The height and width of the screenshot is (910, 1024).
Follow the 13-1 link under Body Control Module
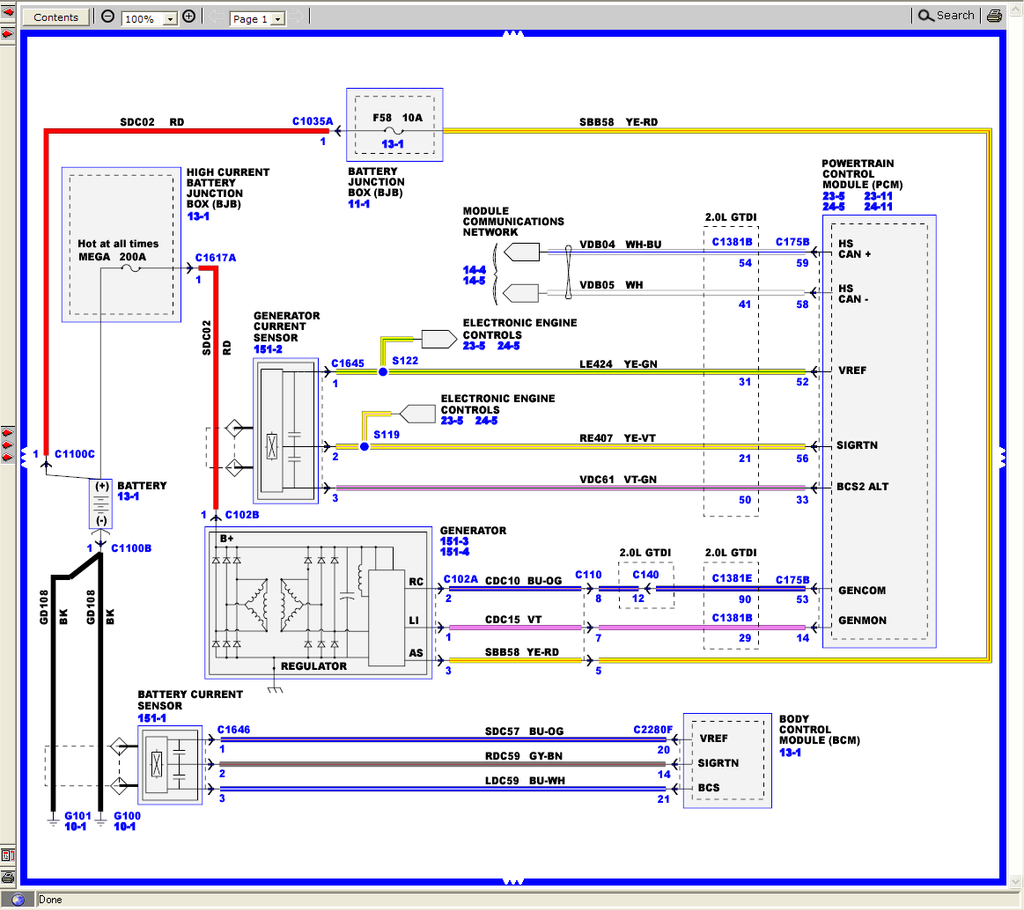tap(790, 752)
